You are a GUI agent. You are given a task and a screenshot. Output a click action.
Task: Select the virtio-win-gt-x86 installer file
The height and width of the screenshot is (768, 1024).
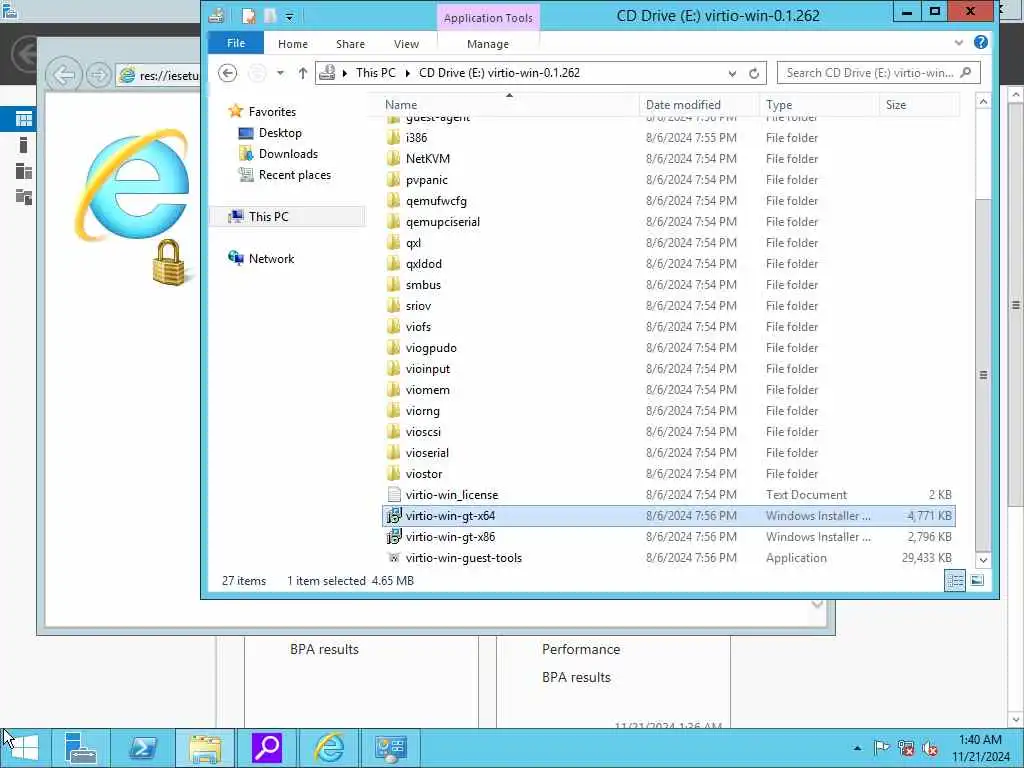pyautogui.click(x=450, y=537)
